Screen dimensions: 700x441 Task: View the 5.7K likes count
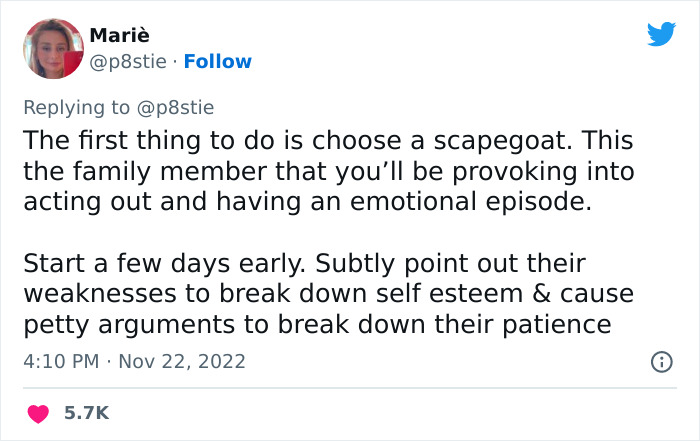[87, 412]
